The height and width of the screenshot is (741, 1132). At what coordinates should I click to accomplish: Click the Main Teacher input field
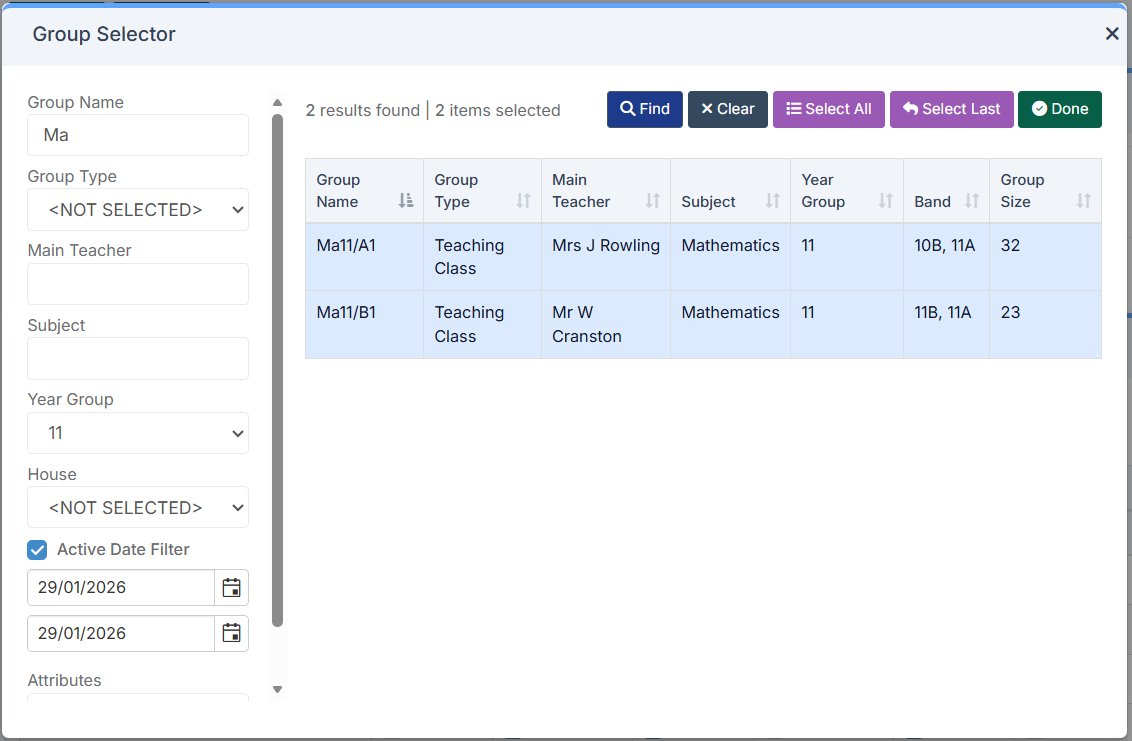coord(138,284)
